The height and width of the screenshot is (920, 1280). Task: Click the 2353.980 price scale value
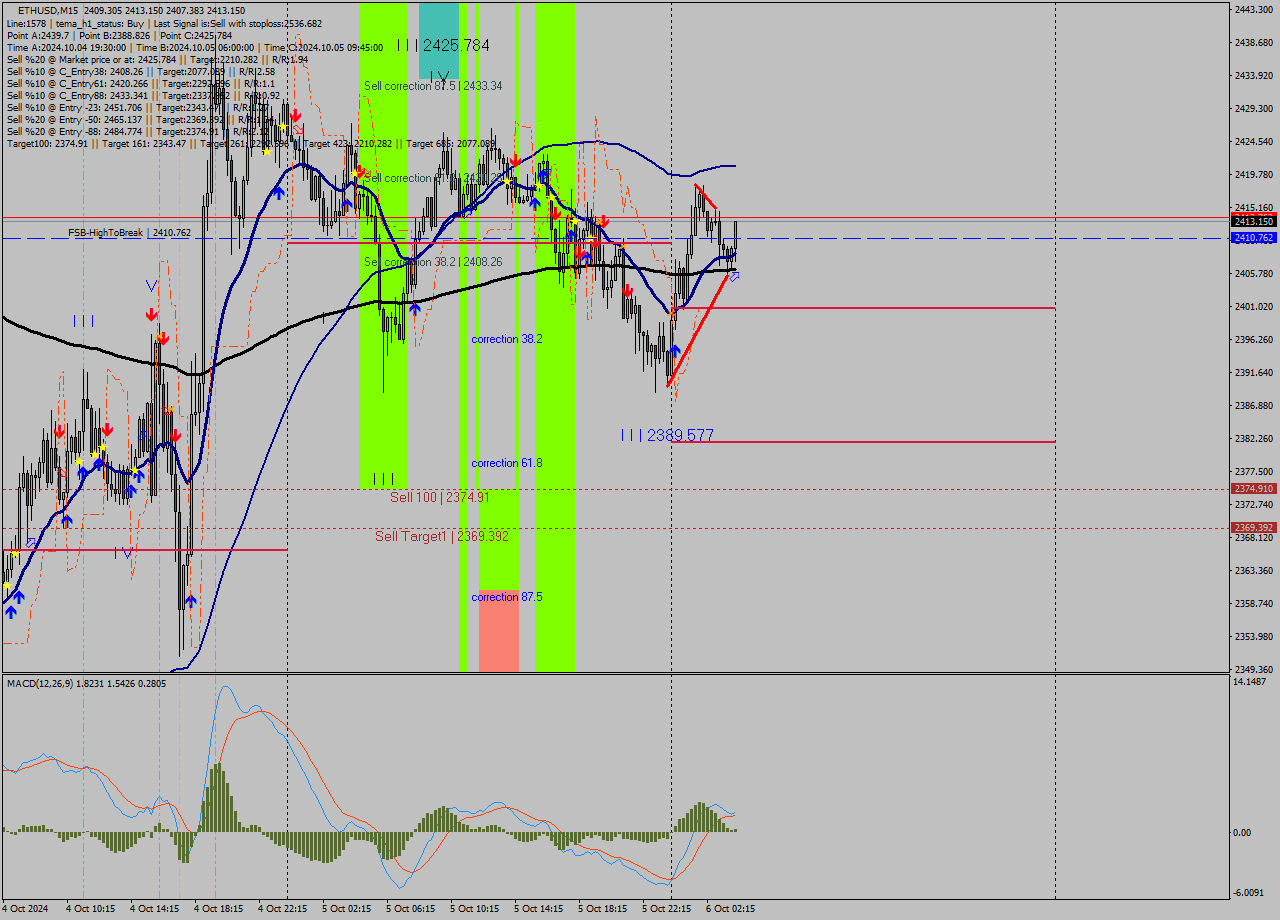pyautogui.click(x=1253, y=636)
